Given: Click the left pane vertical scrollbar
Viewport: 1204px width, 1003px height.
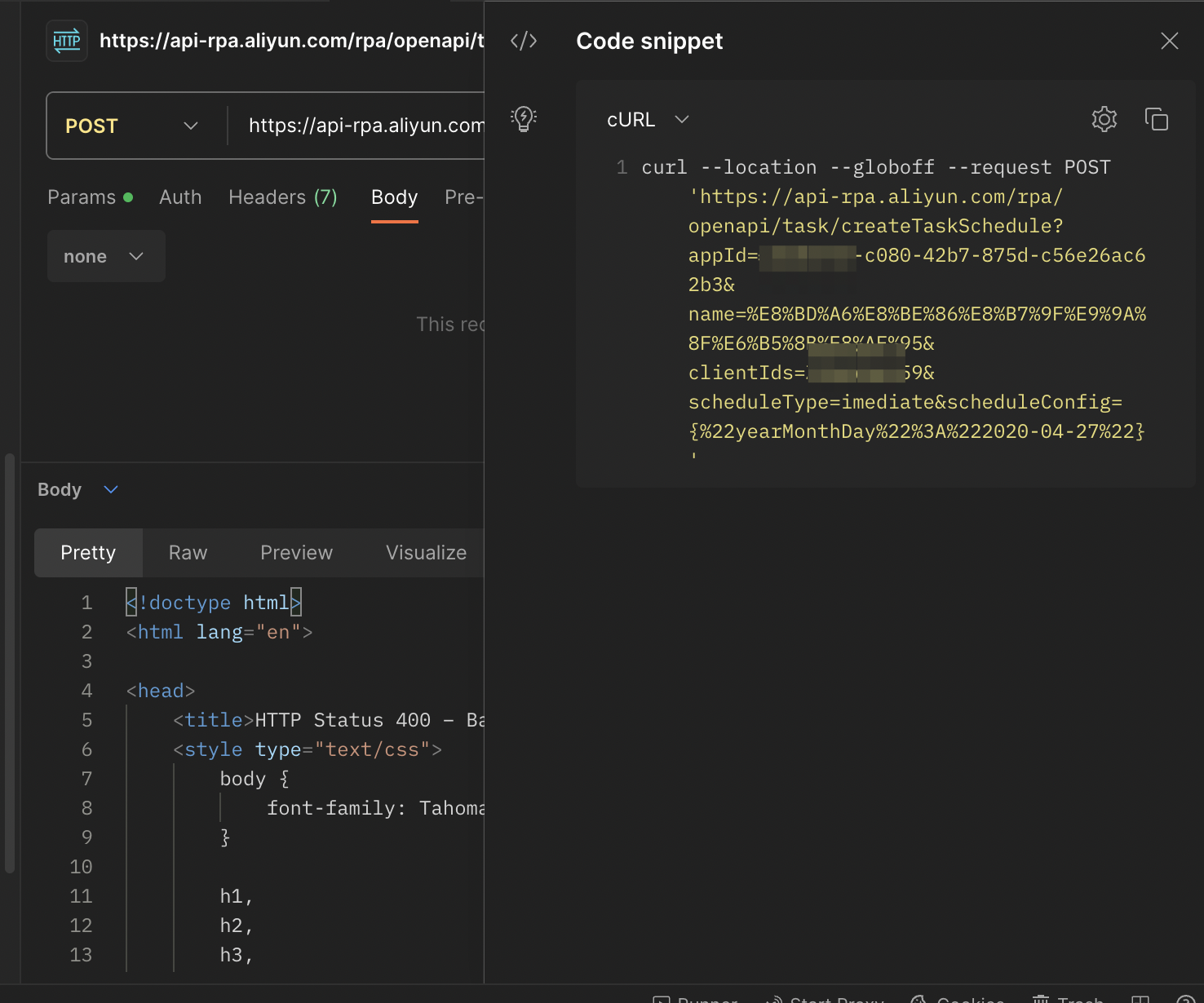Looking at the screenshot, I should click(x=10, y=663).
